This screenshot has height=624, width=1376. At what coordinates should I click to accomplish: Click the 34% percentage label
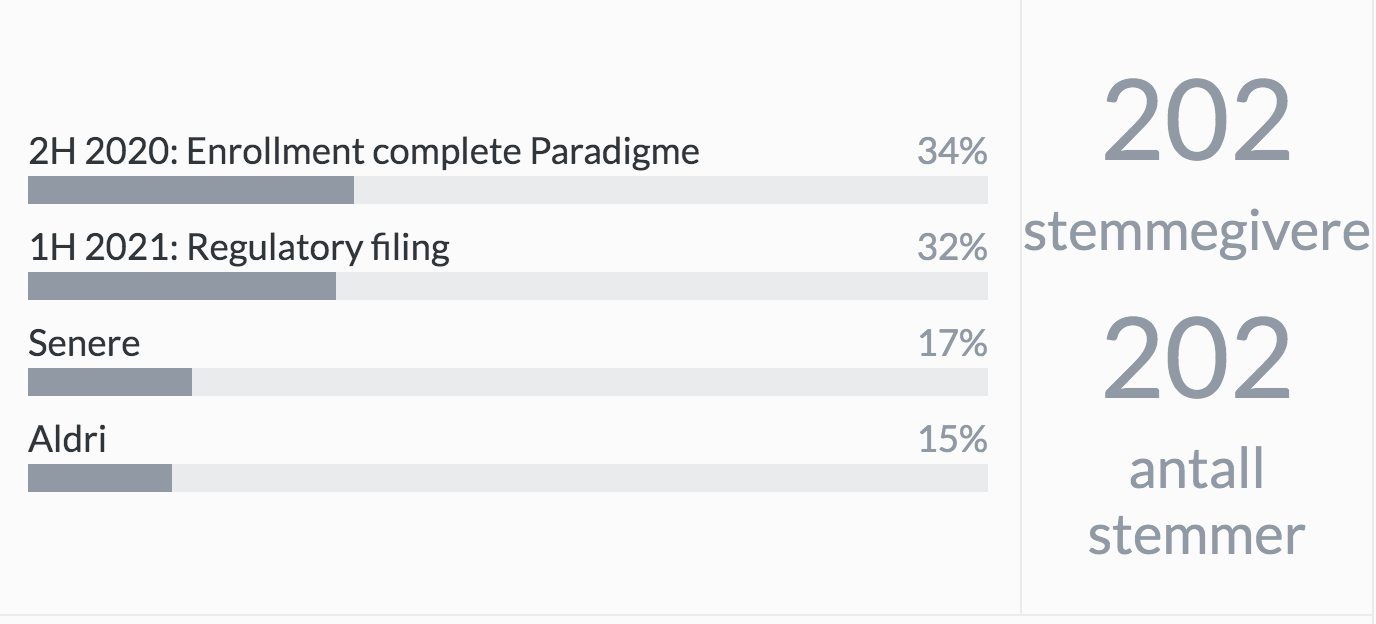952,151
